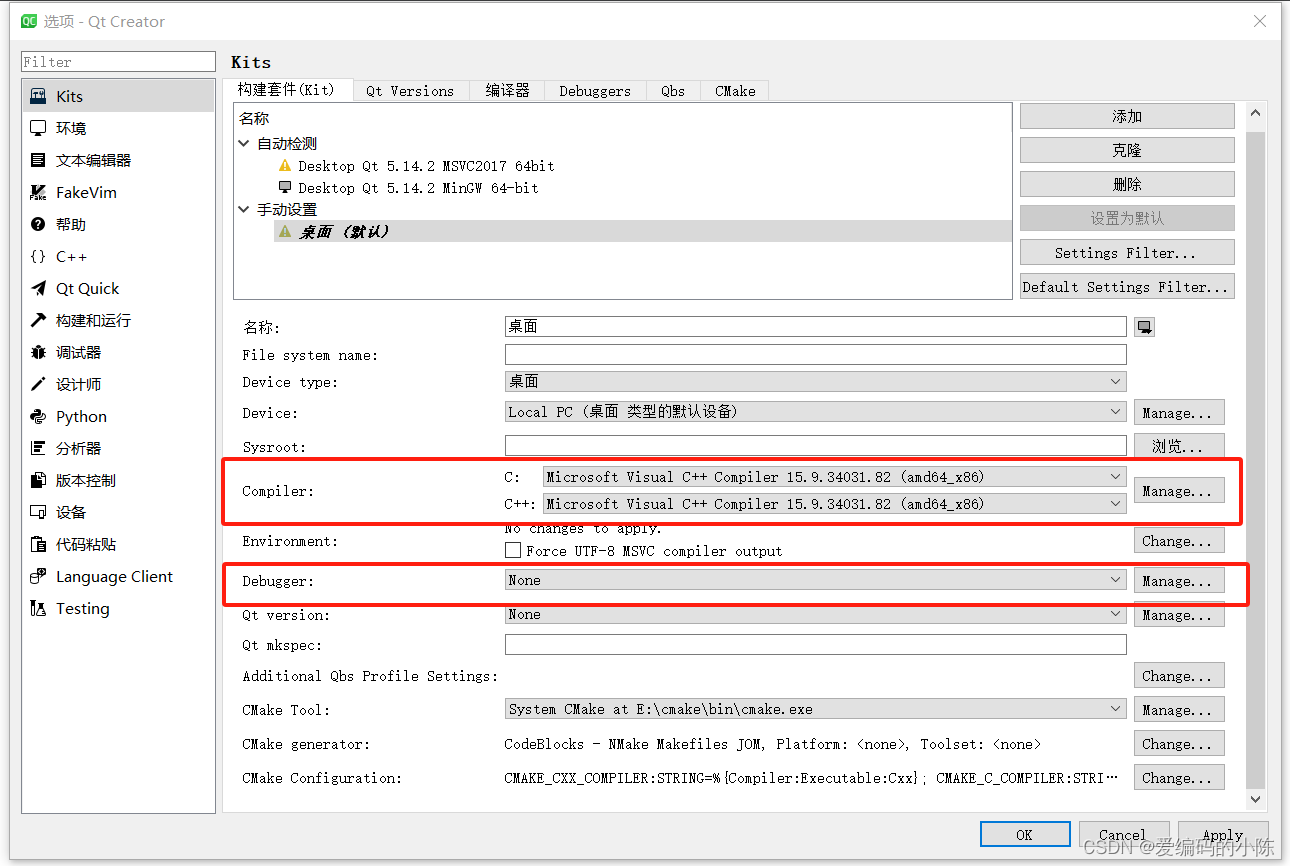Click the Filter search field
The image size is (1290, 866).
coord(118,62)
